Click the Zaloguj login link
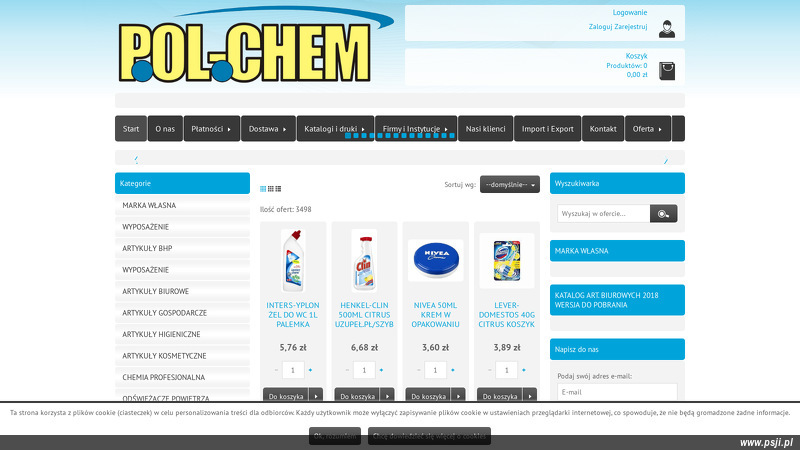The width and height of the screenshot is (800, 450). click(x=602, y=27)
